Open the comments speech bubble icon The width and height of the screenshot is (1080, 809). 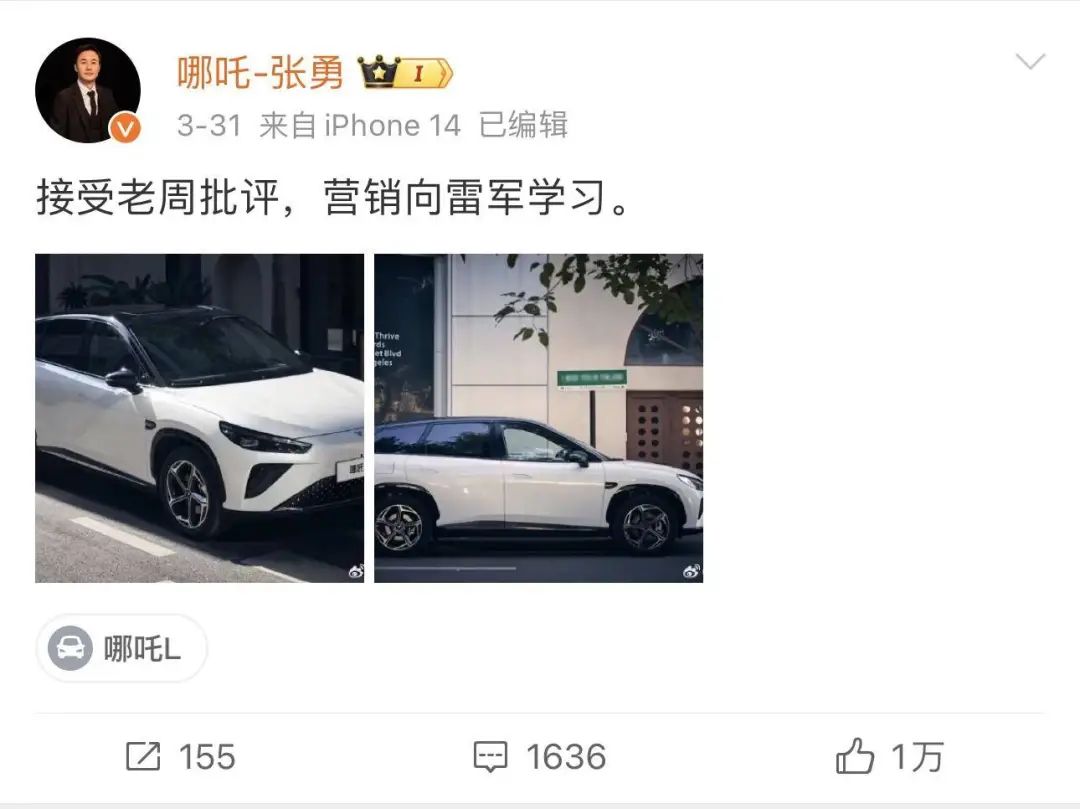[x=490, y=757]
